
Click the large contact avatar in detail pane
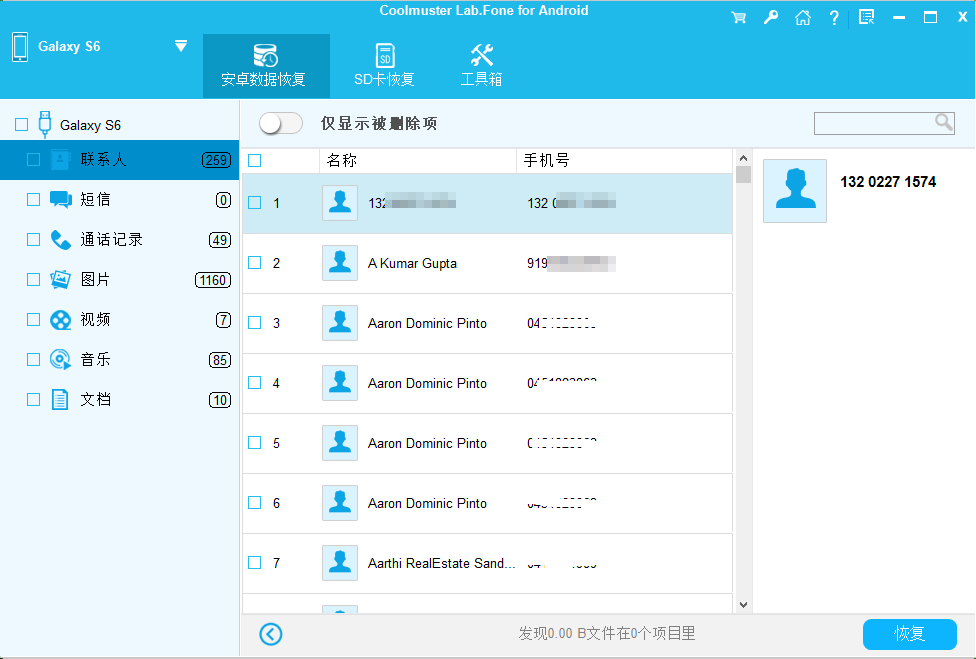(x=795, y=191)
